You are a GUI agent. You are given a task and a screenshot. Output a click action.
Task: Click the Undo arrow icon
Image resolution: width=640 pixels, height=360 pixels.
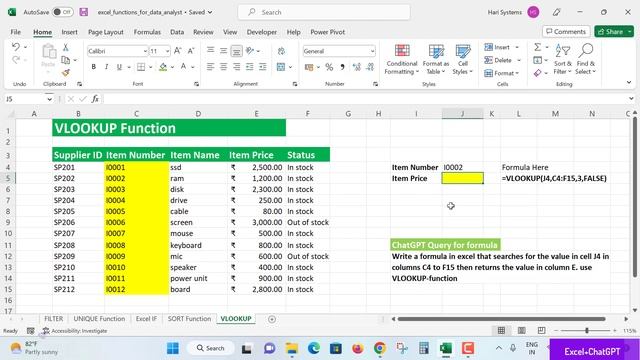[16, 47]
